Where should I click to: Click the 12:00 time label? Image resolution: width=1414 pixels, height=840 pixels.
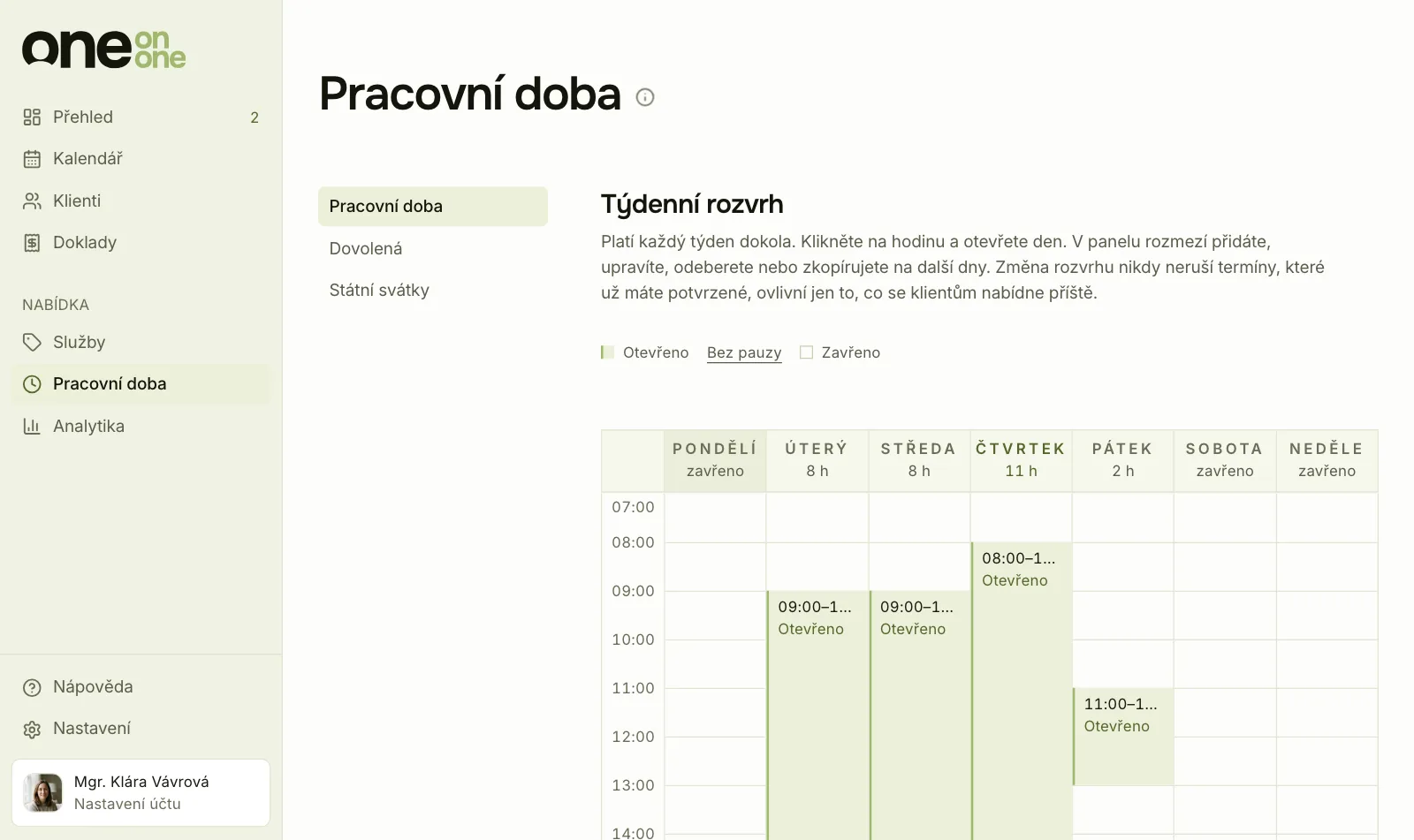633,737
